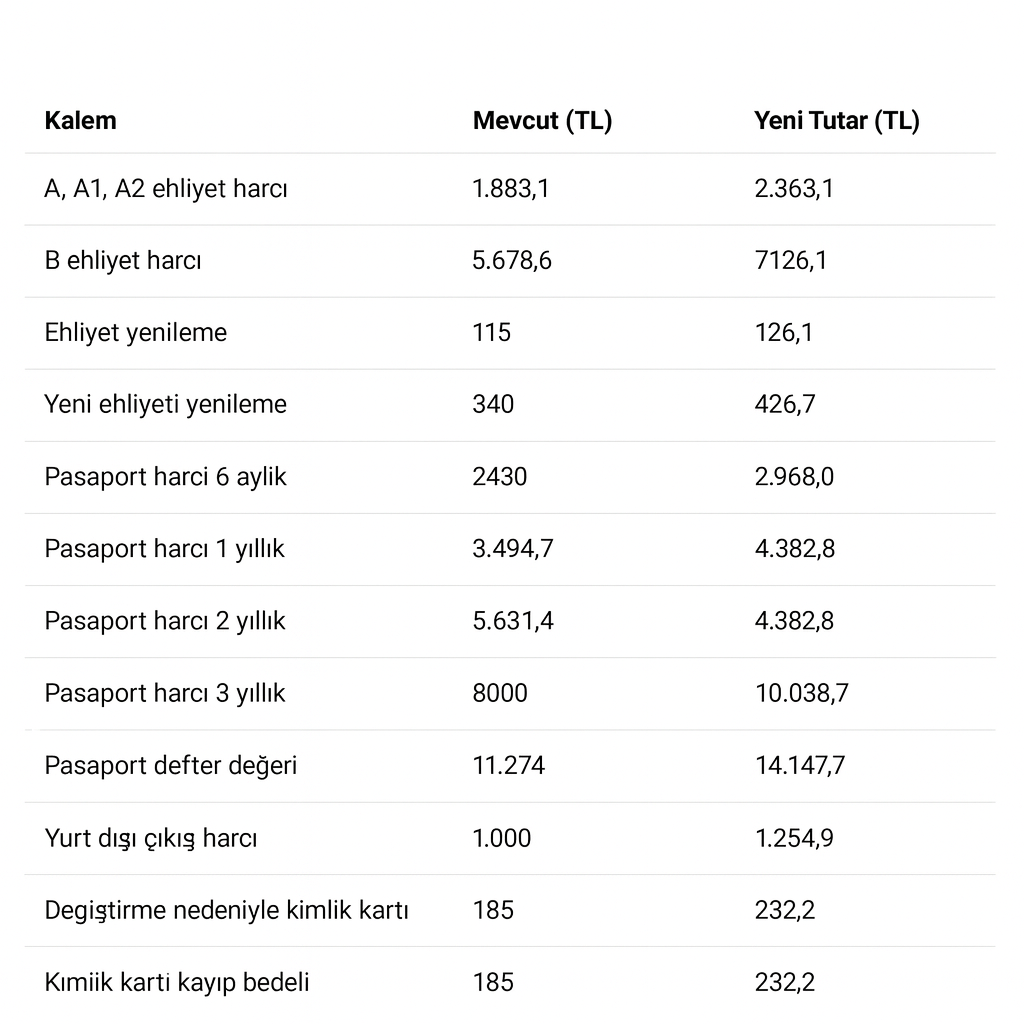Screen dimensions: 1024x1024
Task: Select the new amount 10.038,7
Action: [x=802, y=693]
